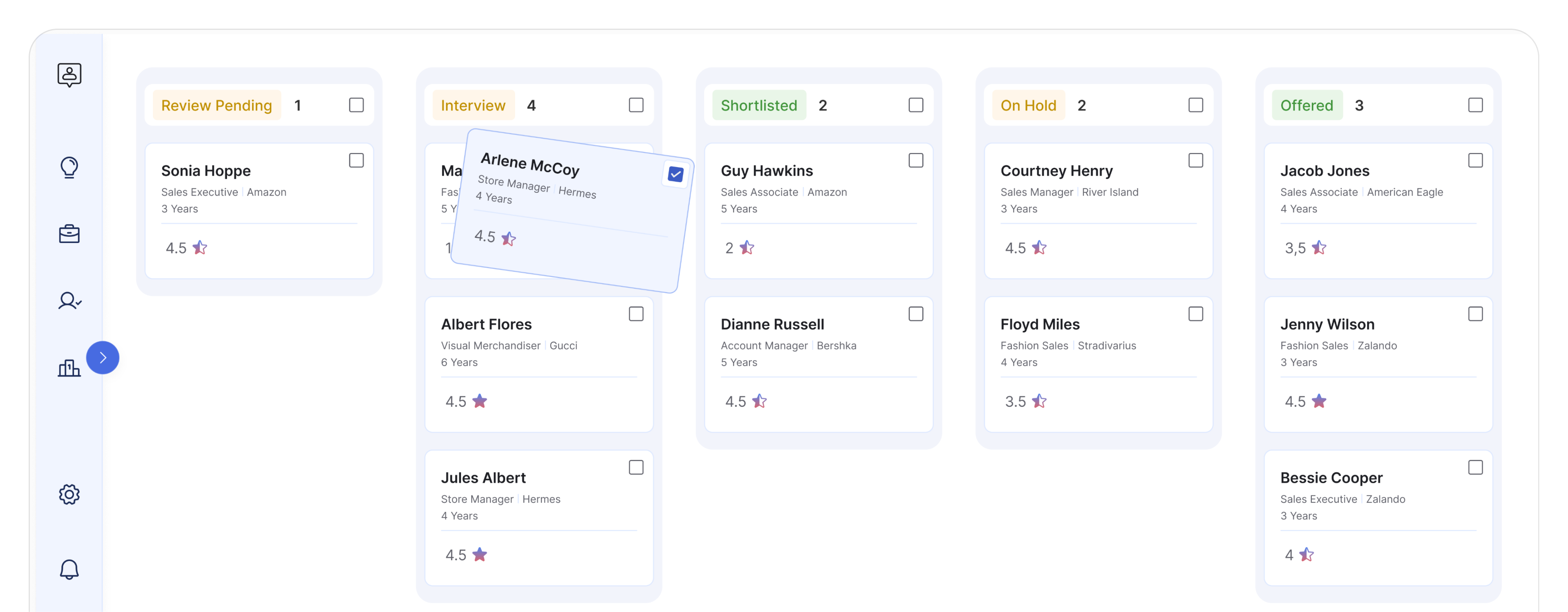The width and height of the screenshot is (1568, 612).
Task: Click 'Account Manager' on Dianne Russell card
Action: pyautogui.click(x=764, y=346)
